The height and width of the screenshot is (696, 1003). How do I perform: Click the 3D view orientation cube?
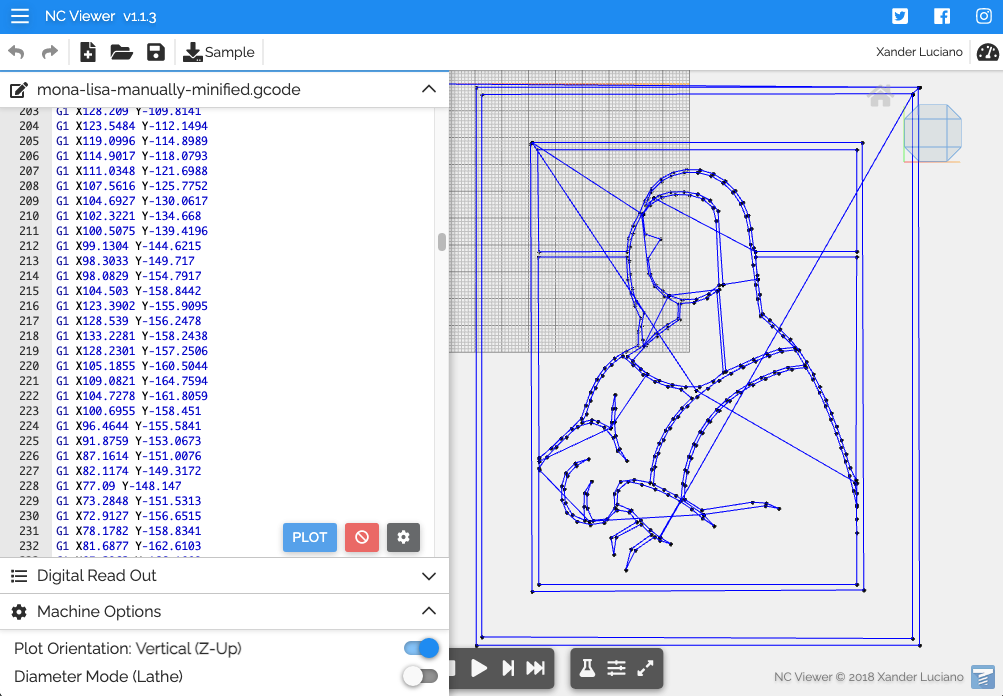[932, 132]
